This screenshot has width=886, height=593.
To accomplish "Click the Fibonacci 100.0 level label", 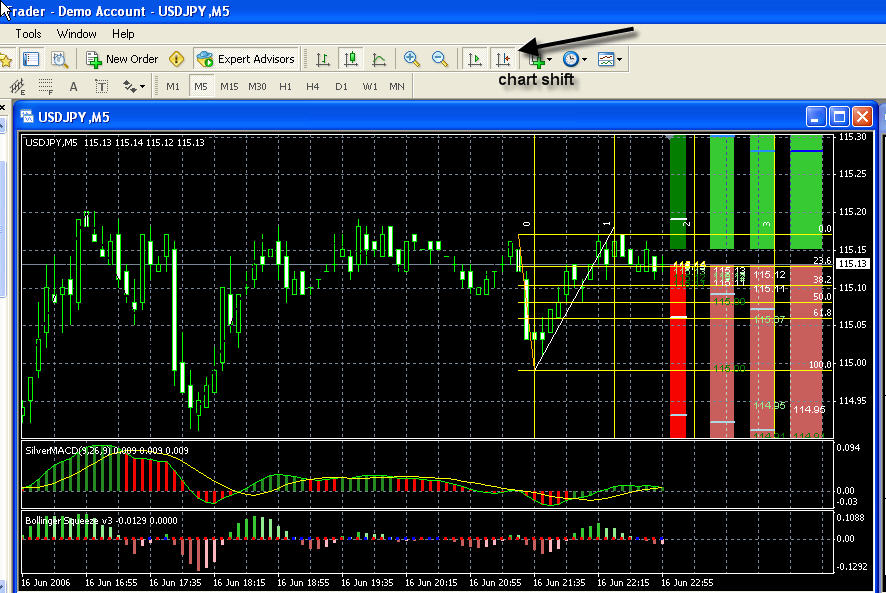I will click(820, 365).
